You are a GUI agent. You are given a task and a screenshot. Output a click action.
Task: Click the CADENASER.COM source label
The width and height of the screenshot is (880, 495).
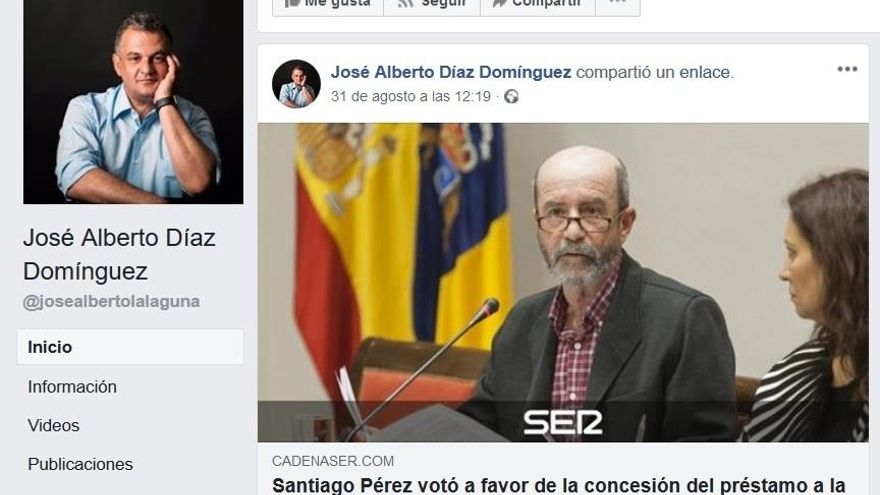tap(333, 461)
